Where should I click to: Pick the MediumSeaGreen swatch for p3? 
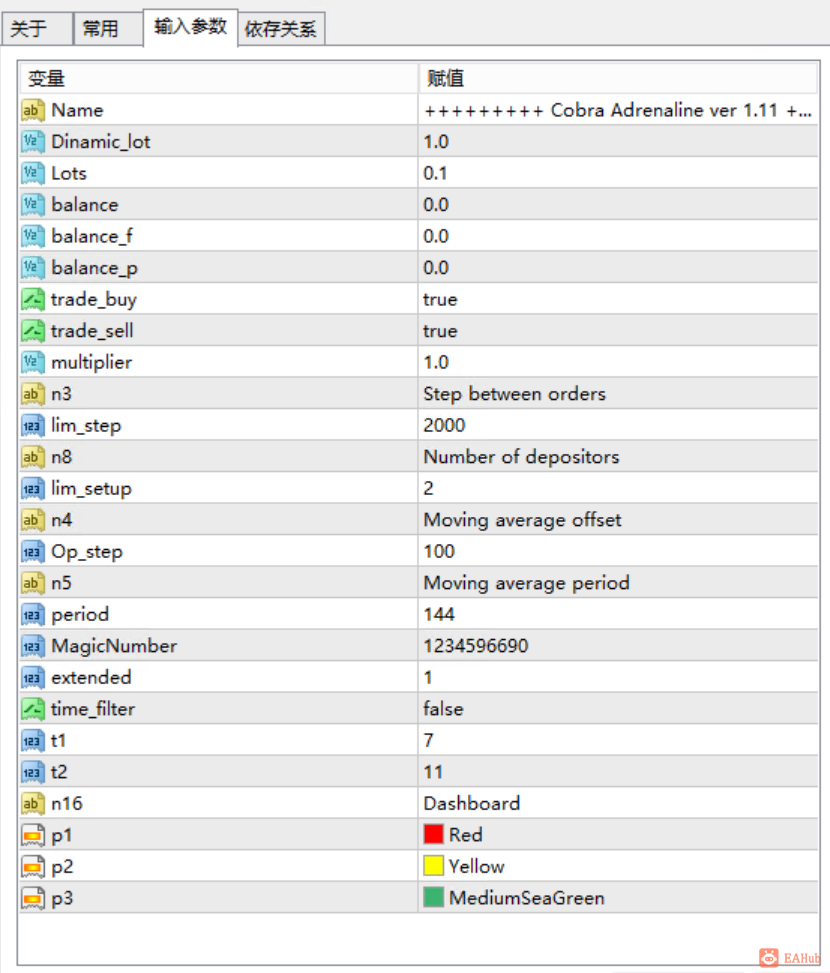pos(434,897)
